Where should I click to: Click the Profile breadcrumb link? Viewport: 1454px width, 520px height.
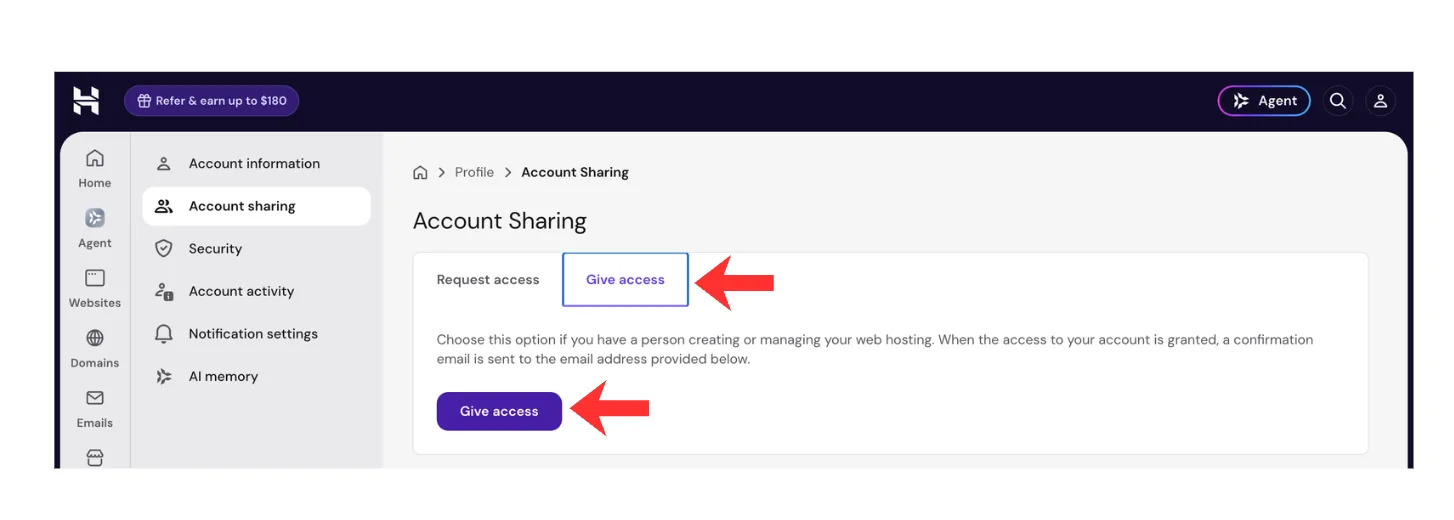(x=474, y=172)
